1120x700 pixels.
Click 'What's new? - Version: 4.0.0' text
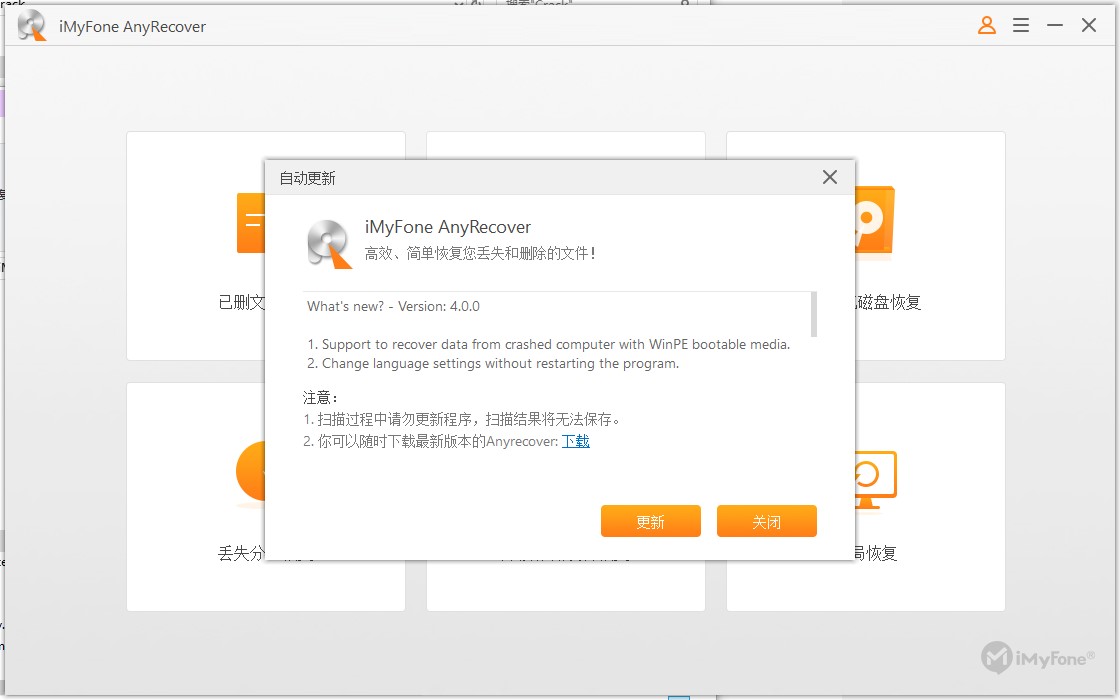393,306
